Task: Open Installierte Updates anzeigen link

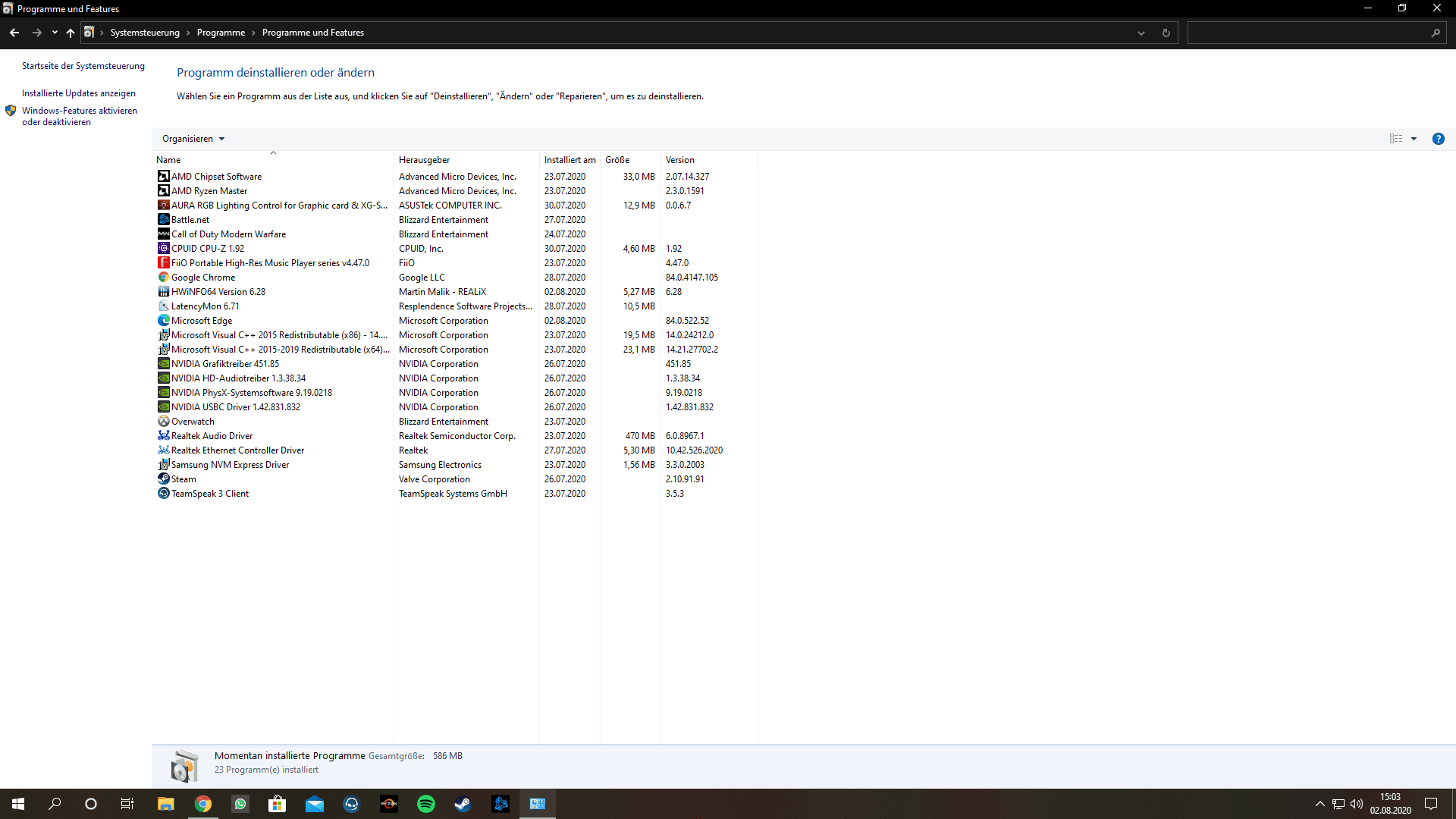Action: (x=79, y=93)
